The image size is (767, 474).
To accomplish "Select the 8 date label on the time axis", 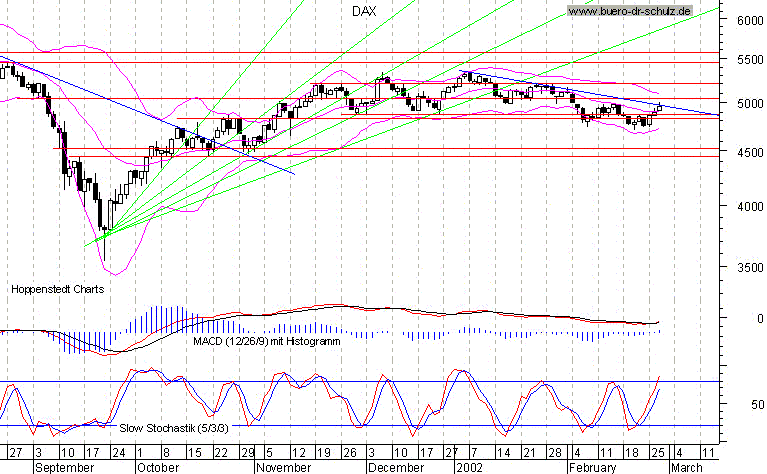I will click(166, 452).
